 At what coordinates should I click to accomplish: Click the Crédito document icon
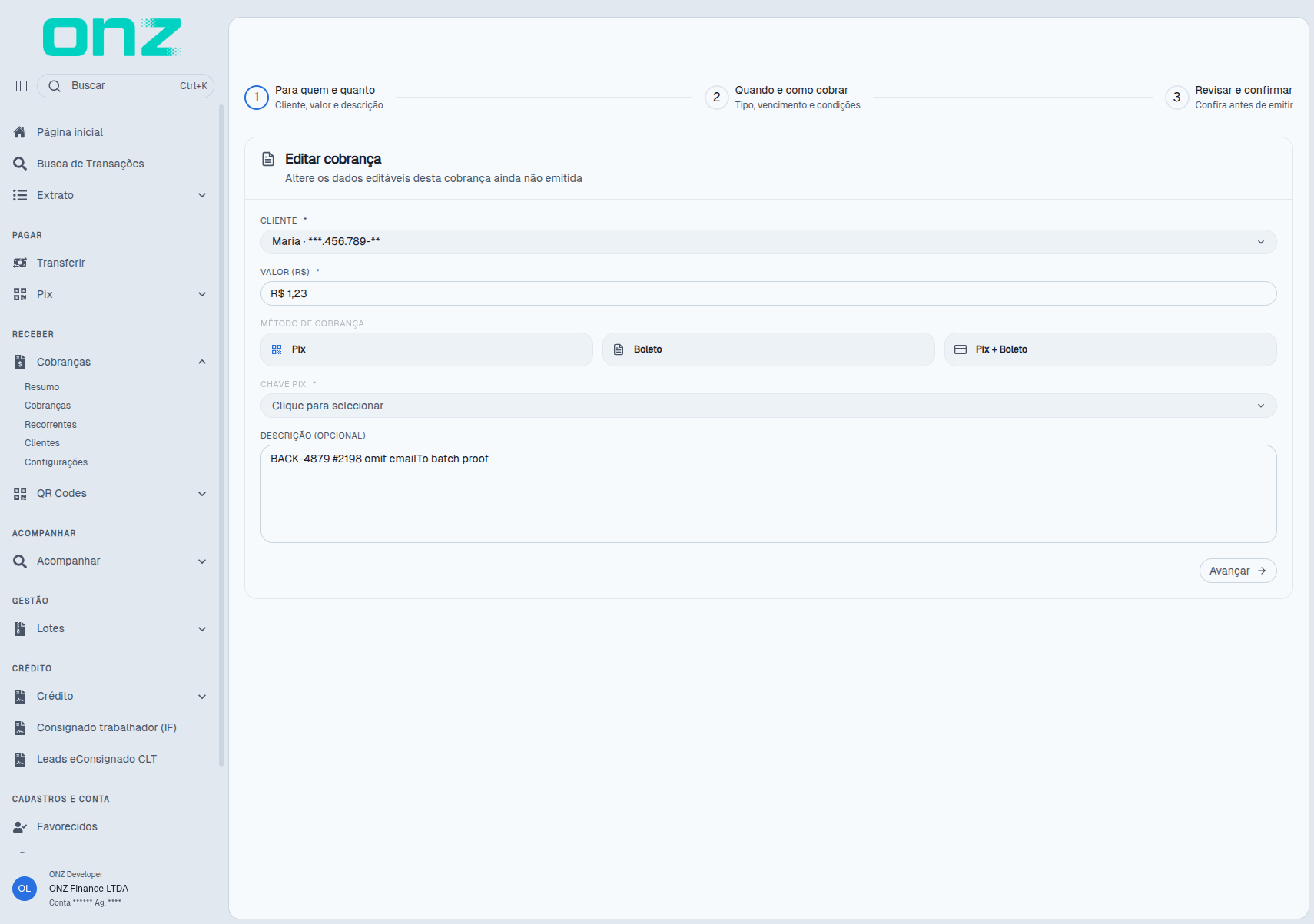[20, 696]
